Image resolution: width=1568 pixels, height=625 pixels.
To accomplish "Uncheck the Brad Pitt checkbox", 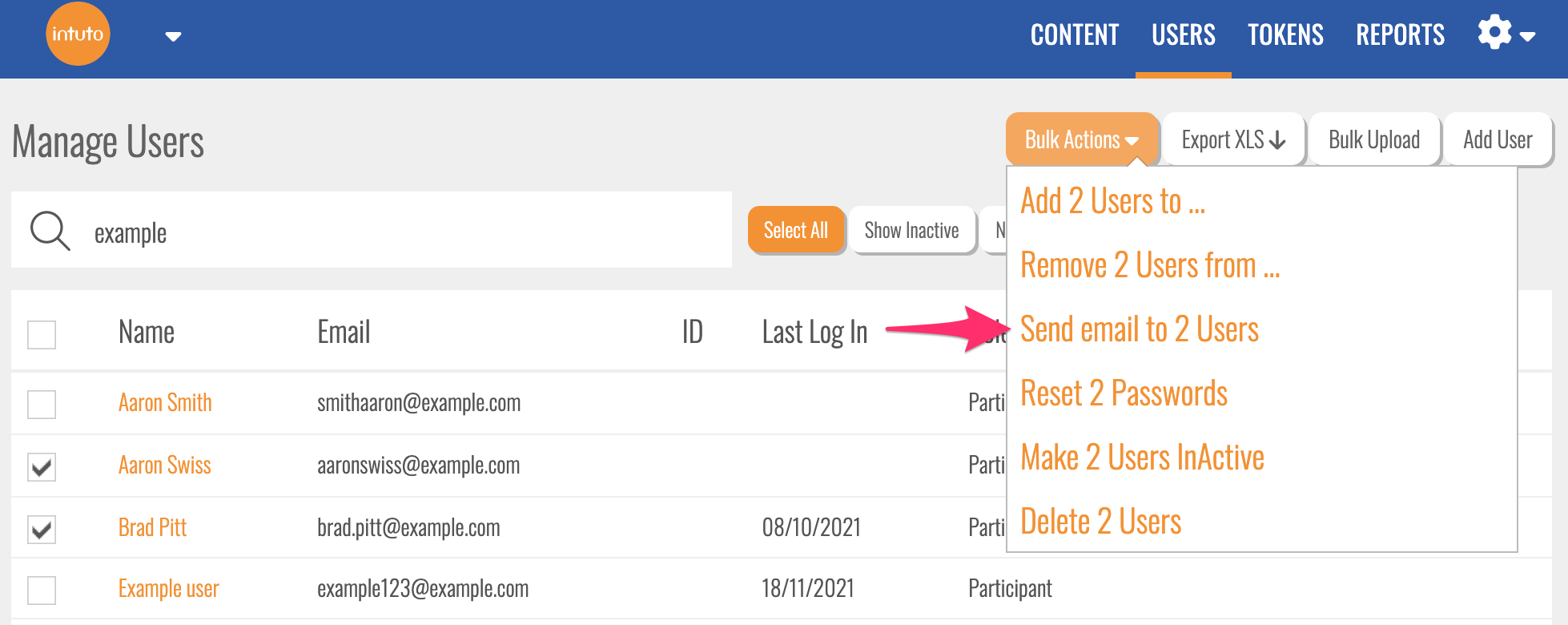I will [x=42, y=529].
